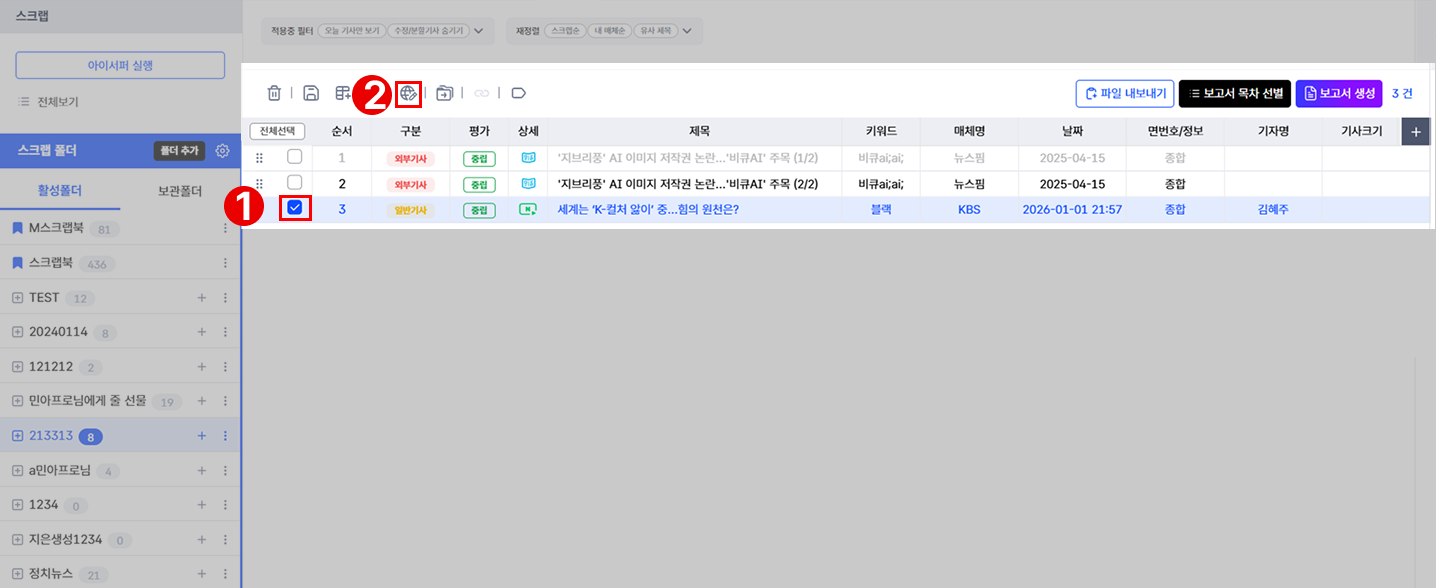Select the 활성폴더 tab
Viewport: 1436px width, 588px height.
(60, 191)
